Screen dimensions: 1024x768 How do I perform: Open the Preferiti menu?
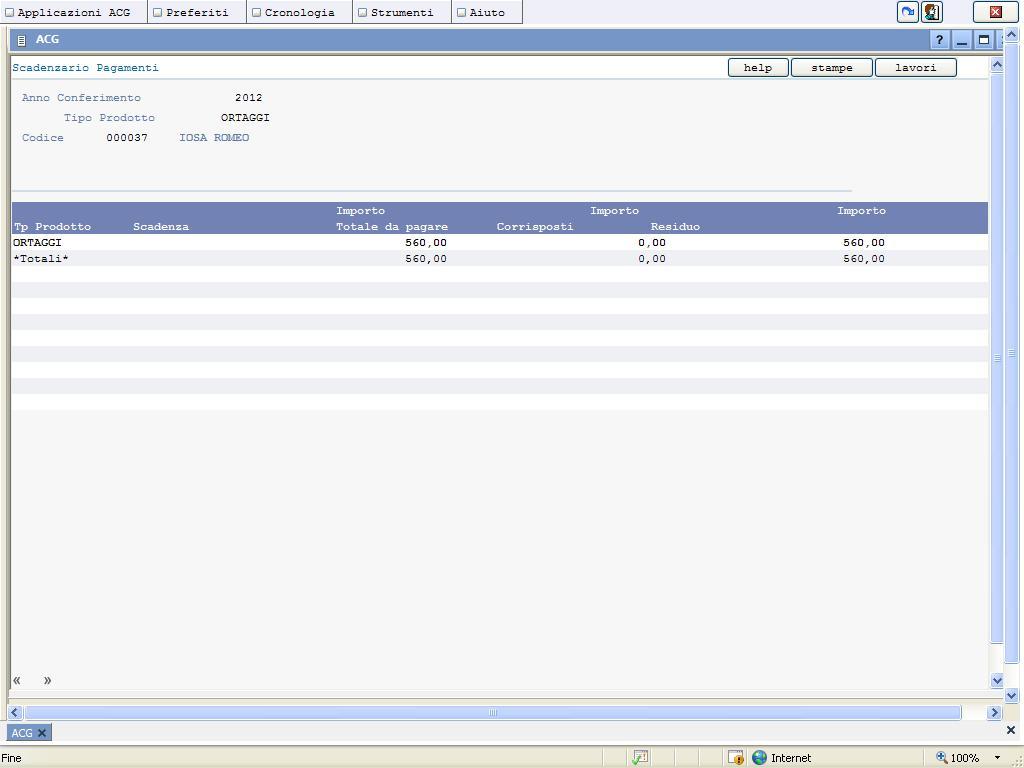197,12
